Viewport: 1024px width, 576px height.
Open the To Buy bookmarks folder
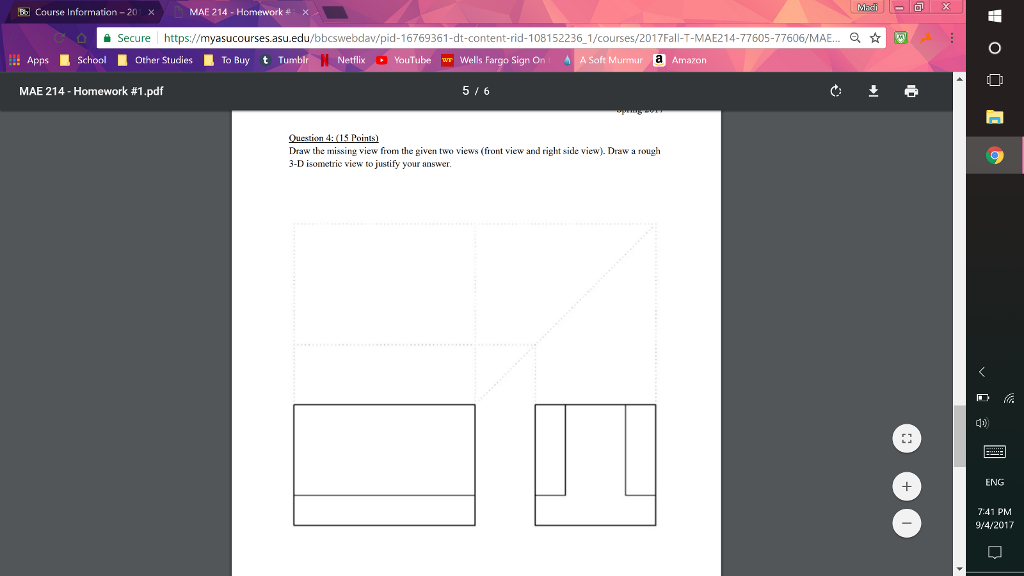pos(230,60)
